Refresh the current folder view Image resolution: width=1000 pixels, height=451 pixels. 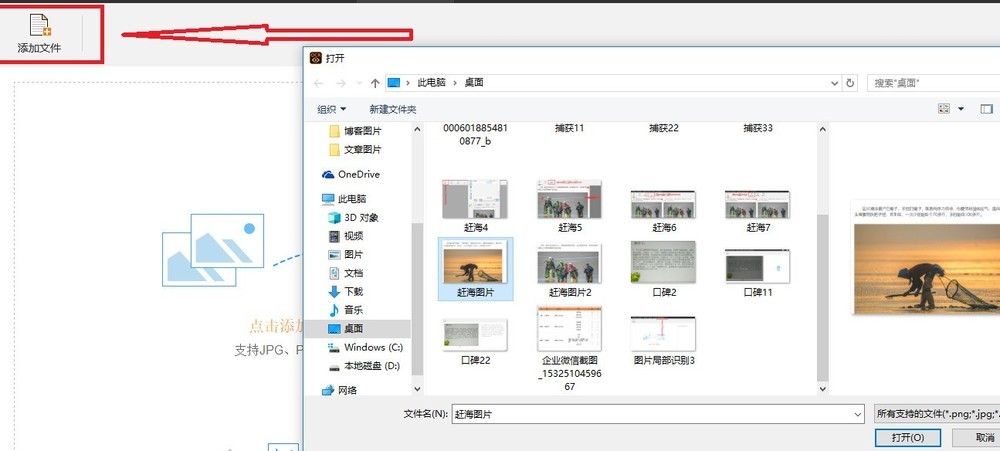click(x=849, y=83)
